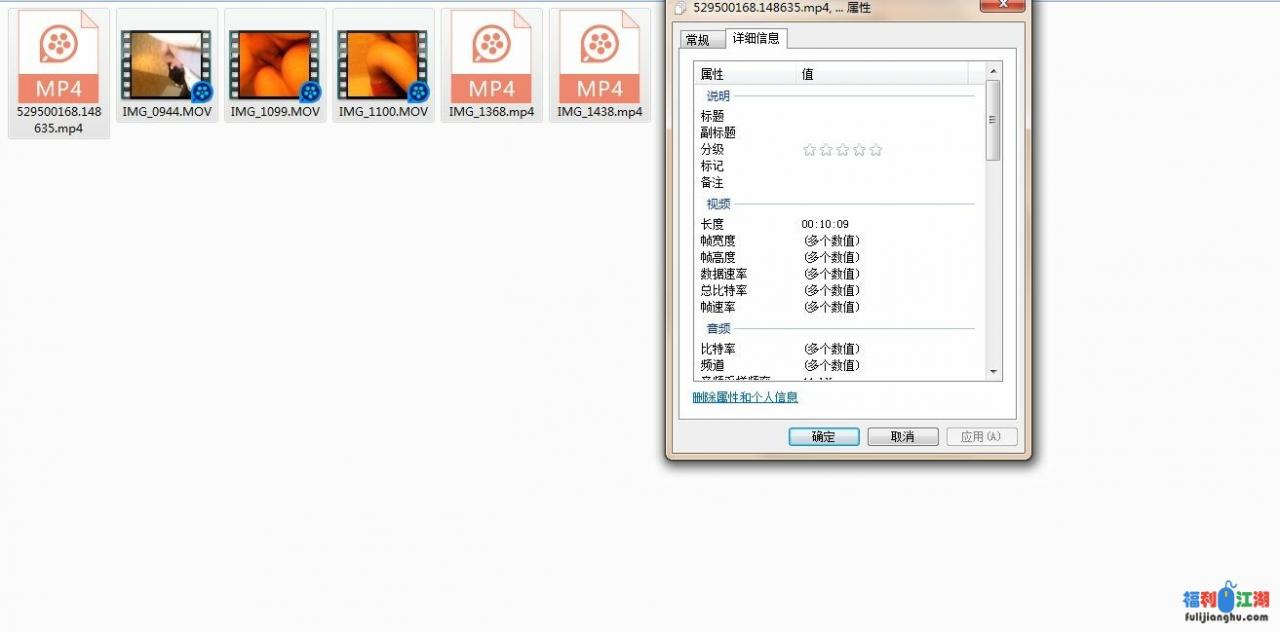Open the 删除属性和个人信息 link
The image size is (1280, 632).
(x=745, y=397)
